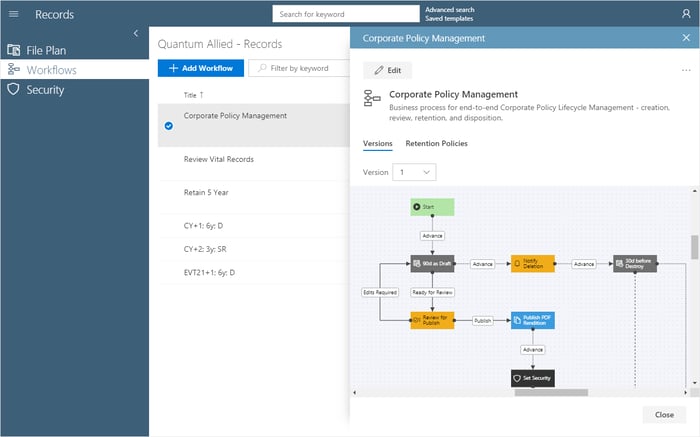Click the File Plan icon

(13, 50)
